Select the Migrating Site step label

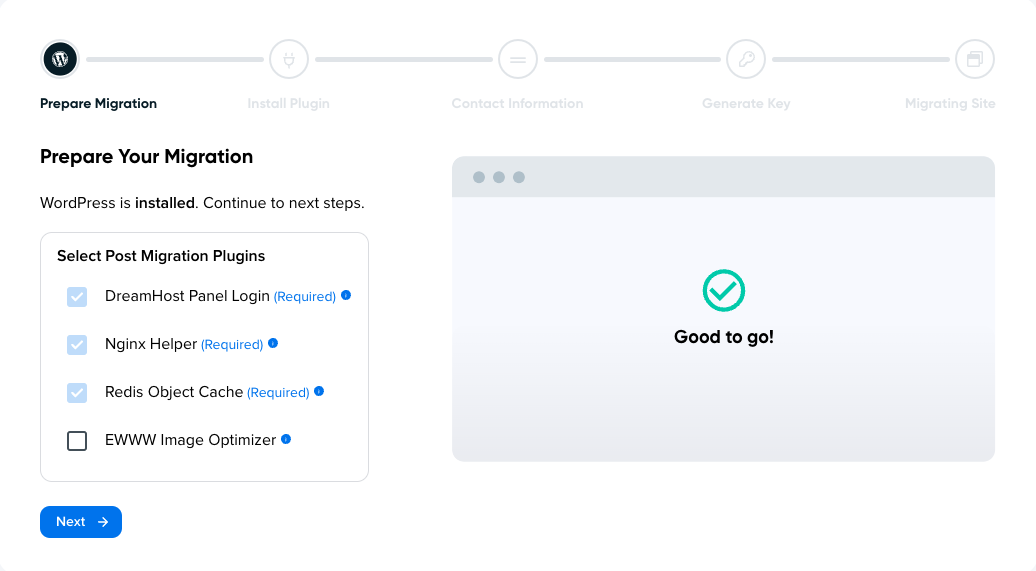tap(950, 104)
